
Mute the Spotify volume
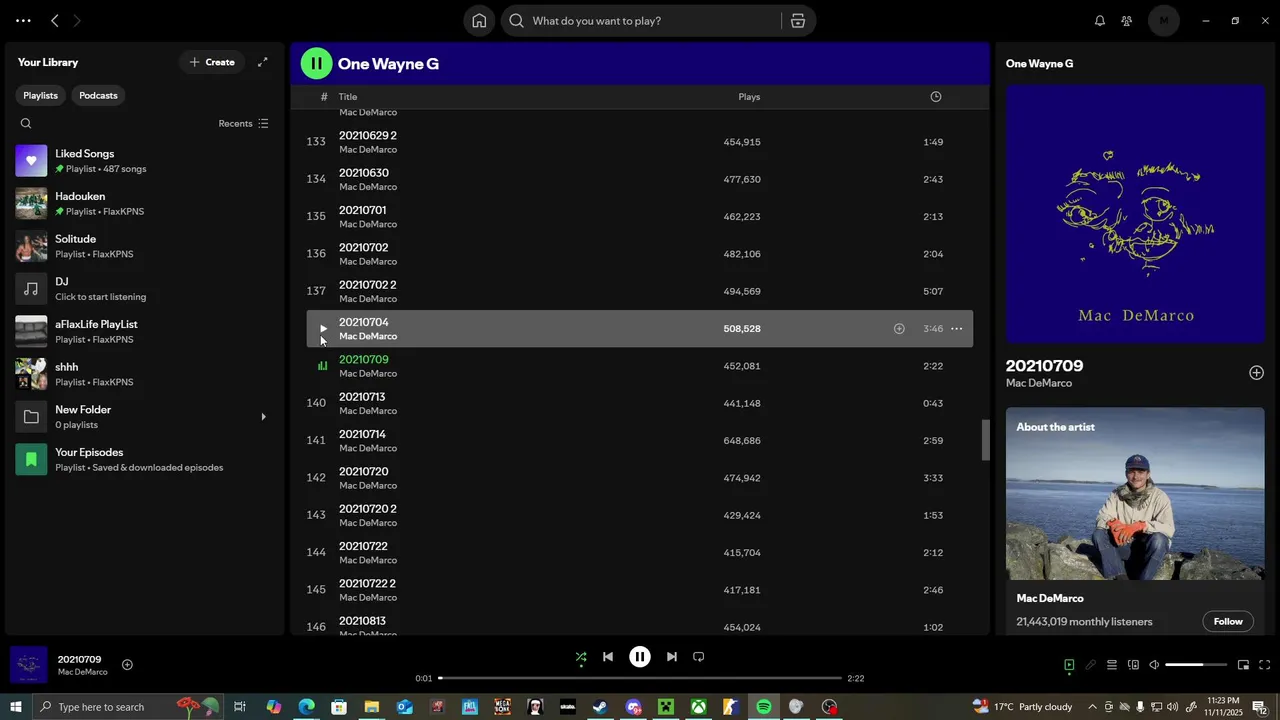click(x=1154, y=665)
